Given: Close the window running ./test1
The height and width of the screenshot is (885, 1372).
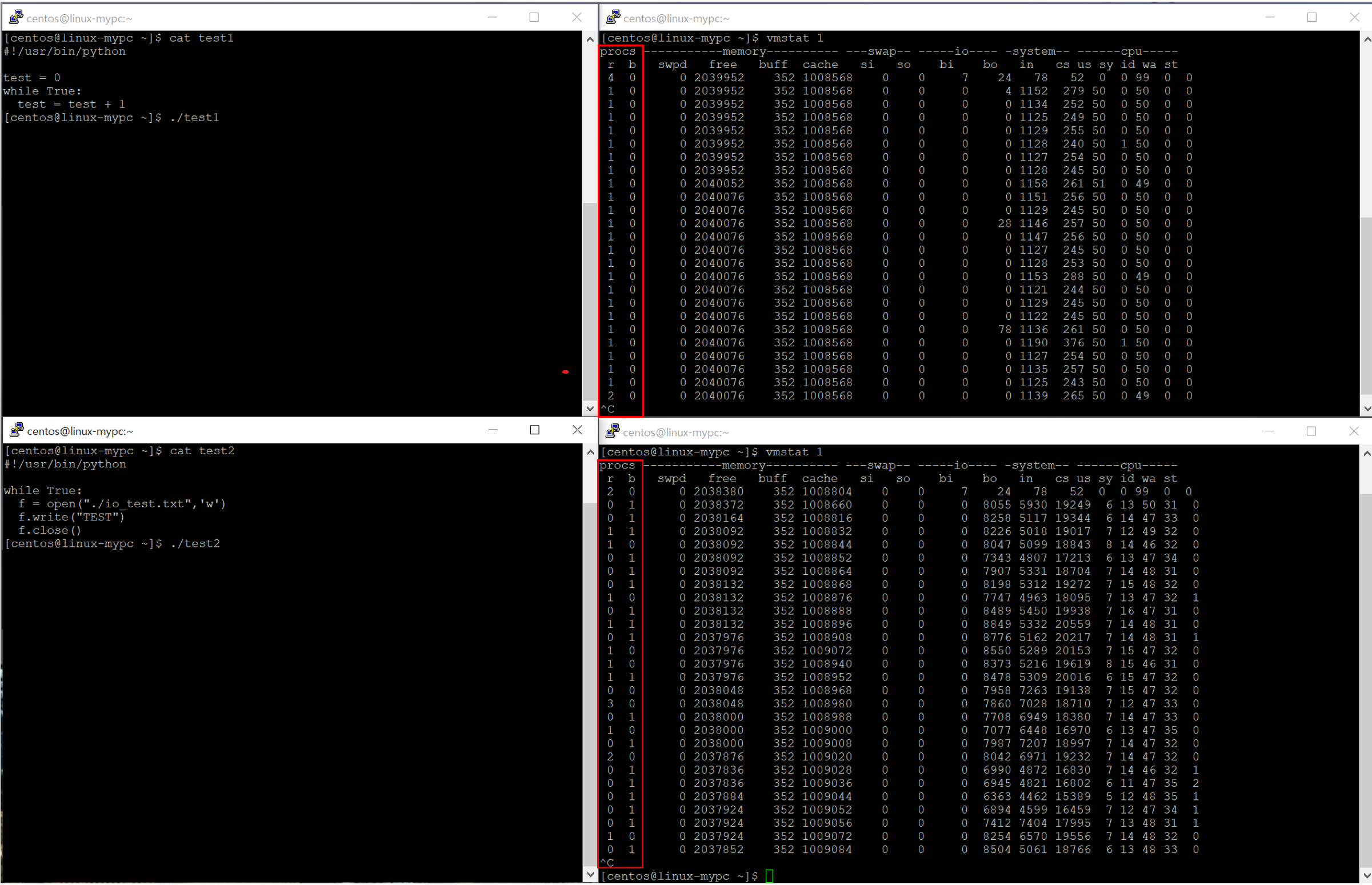Looking at the screenshot, I should coord(577,17).
